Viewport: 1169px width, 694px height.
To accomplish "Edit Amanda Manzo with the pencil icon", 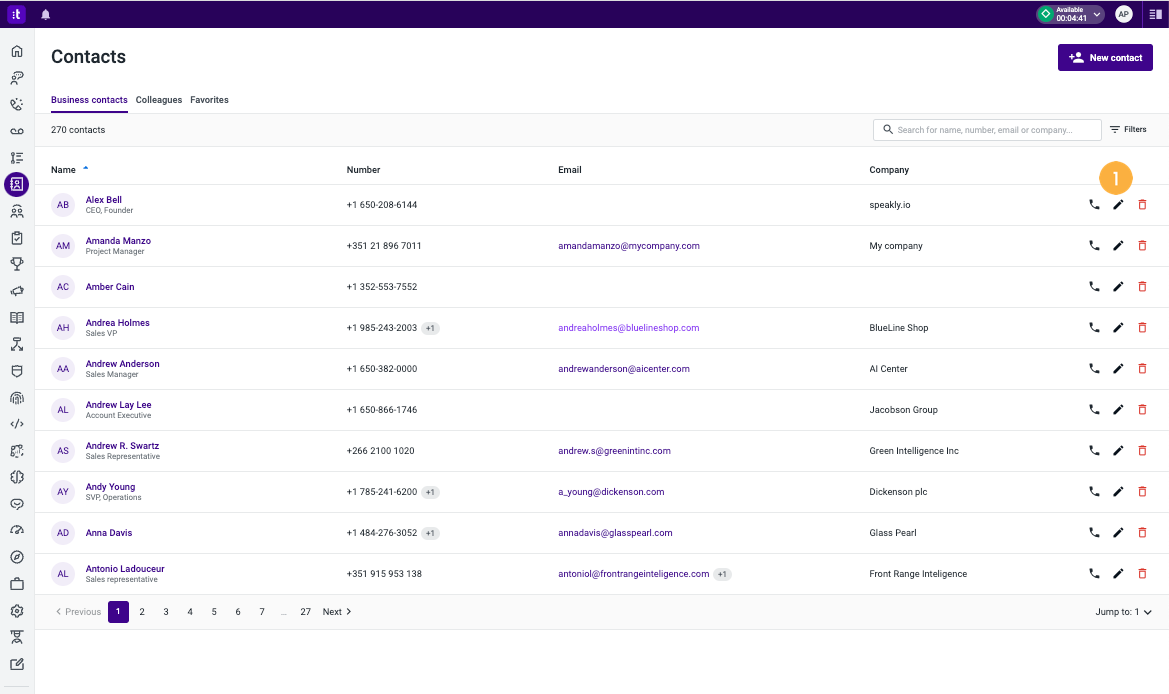I will [x=1117, y=245].
